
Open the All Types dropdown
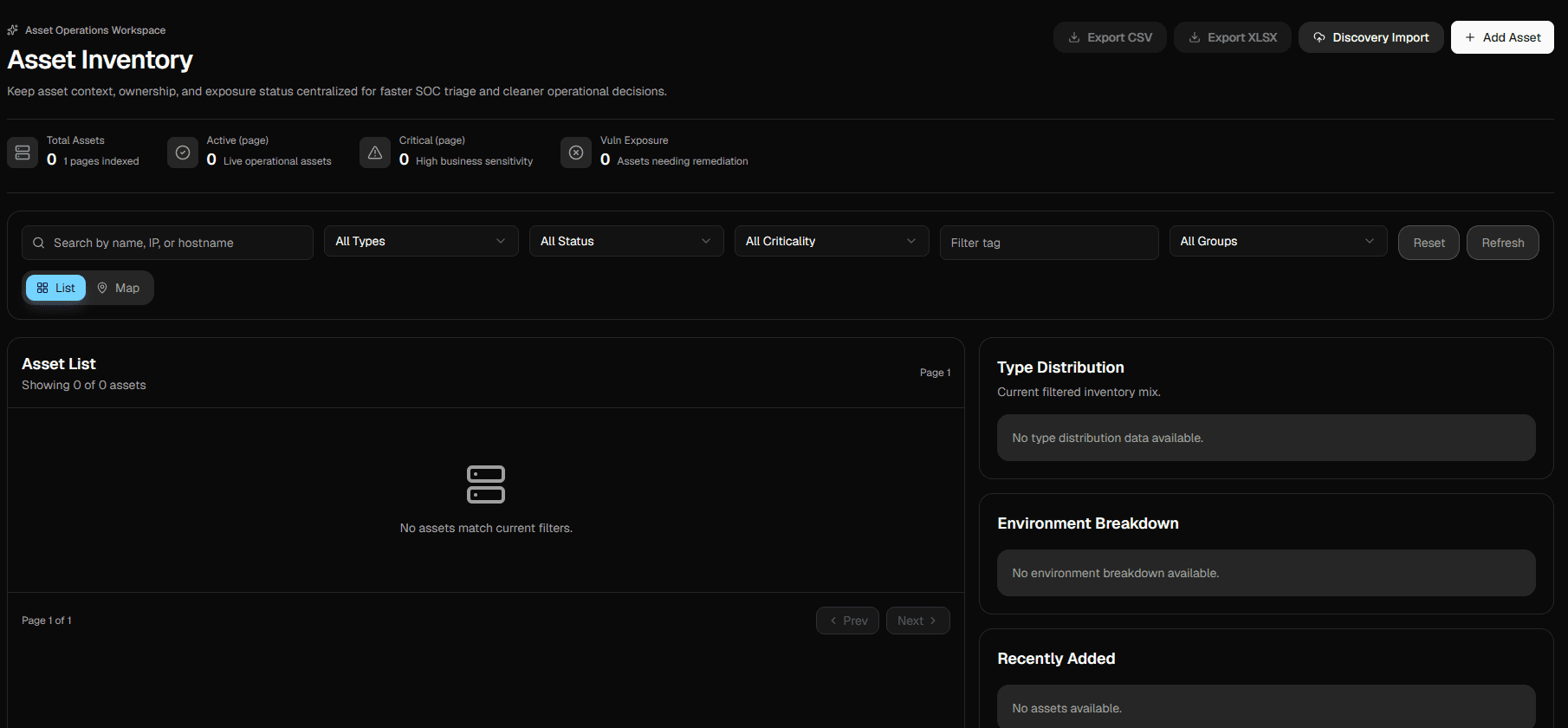[x=421, y=241]
